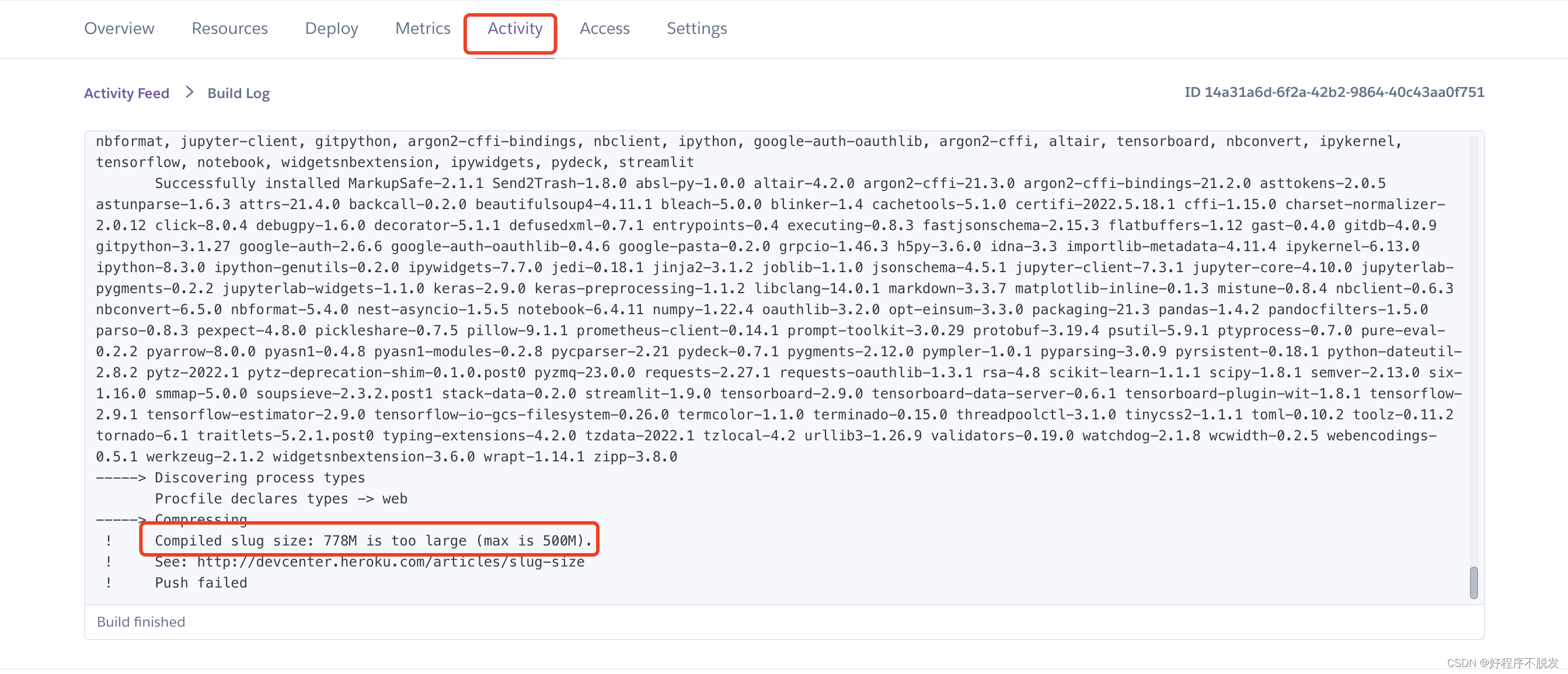Open the Overview tab
The width and height of the screenshot is (1568, 674).
point(119,29)
